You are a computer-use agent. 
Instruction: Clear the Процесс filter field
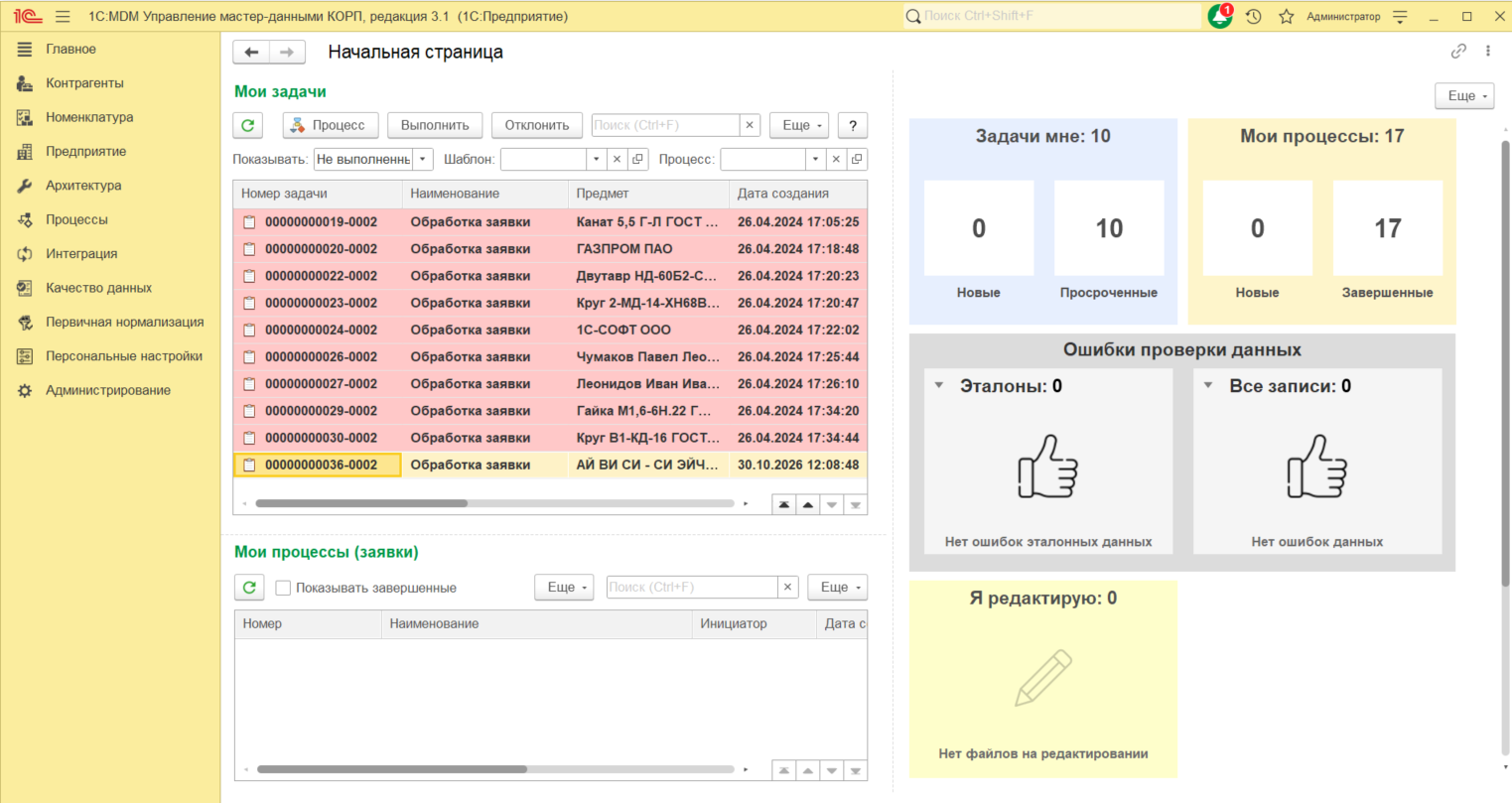click(837, 159)
